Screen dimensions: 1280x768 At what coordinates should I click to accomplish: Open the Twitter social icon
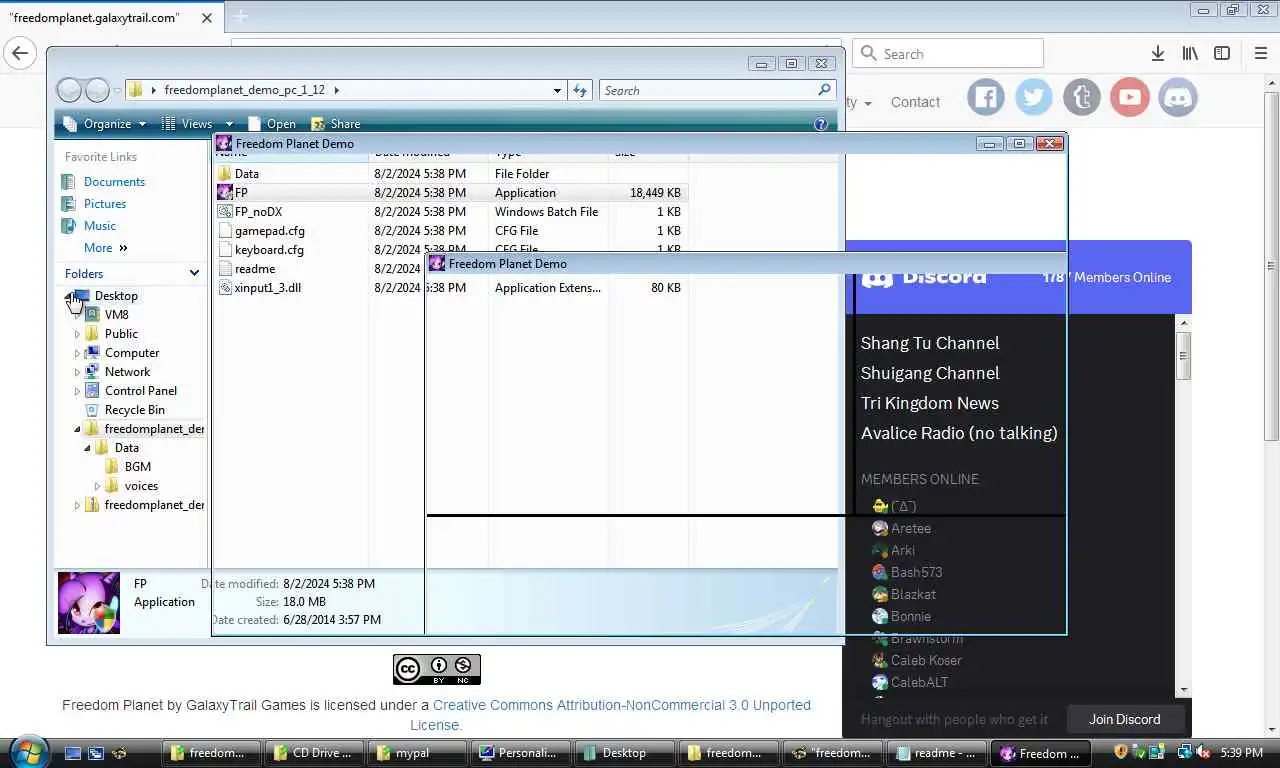click(x=1034, y=97)
